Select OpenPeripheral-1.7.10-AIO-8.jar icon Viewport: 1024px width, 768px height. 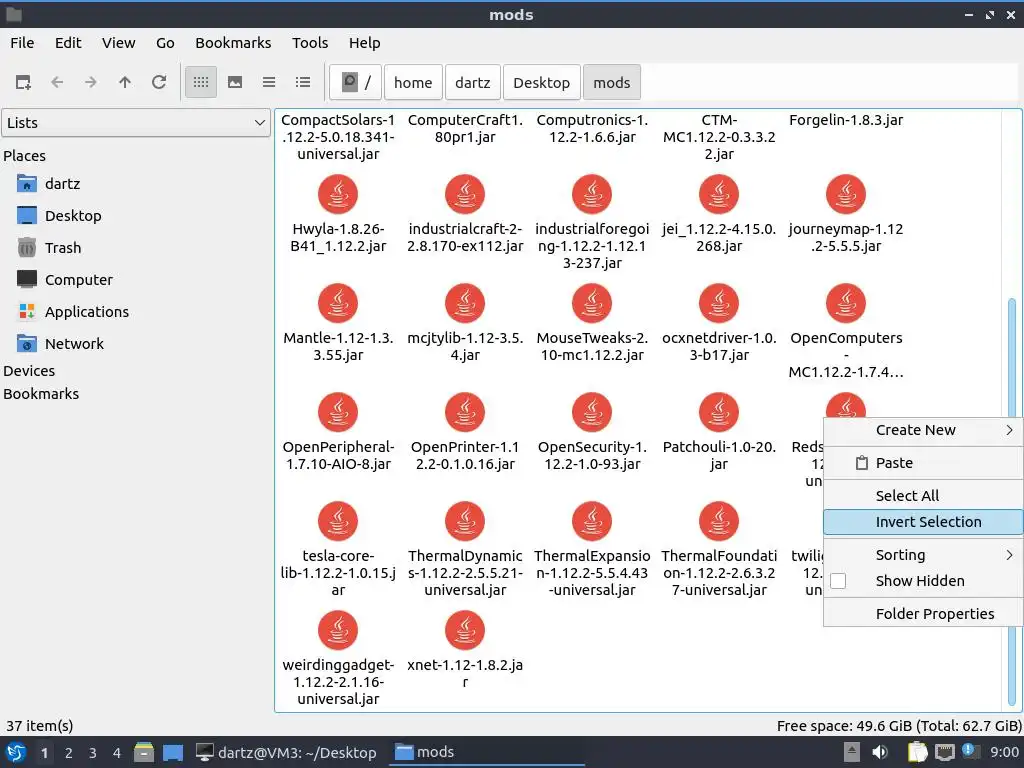[338, 412]
